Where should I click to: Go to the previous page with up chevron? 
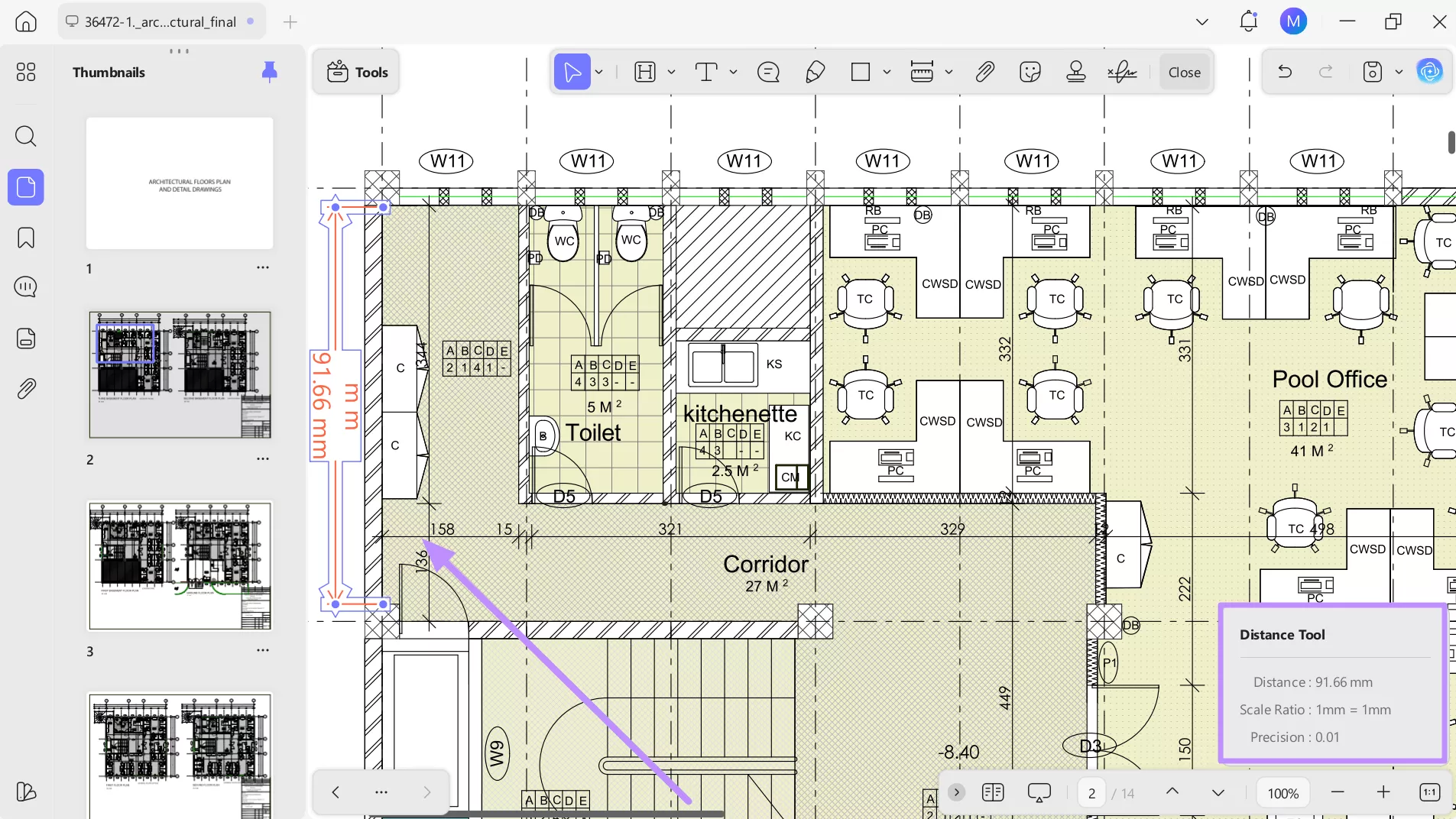click(1172, 792)
